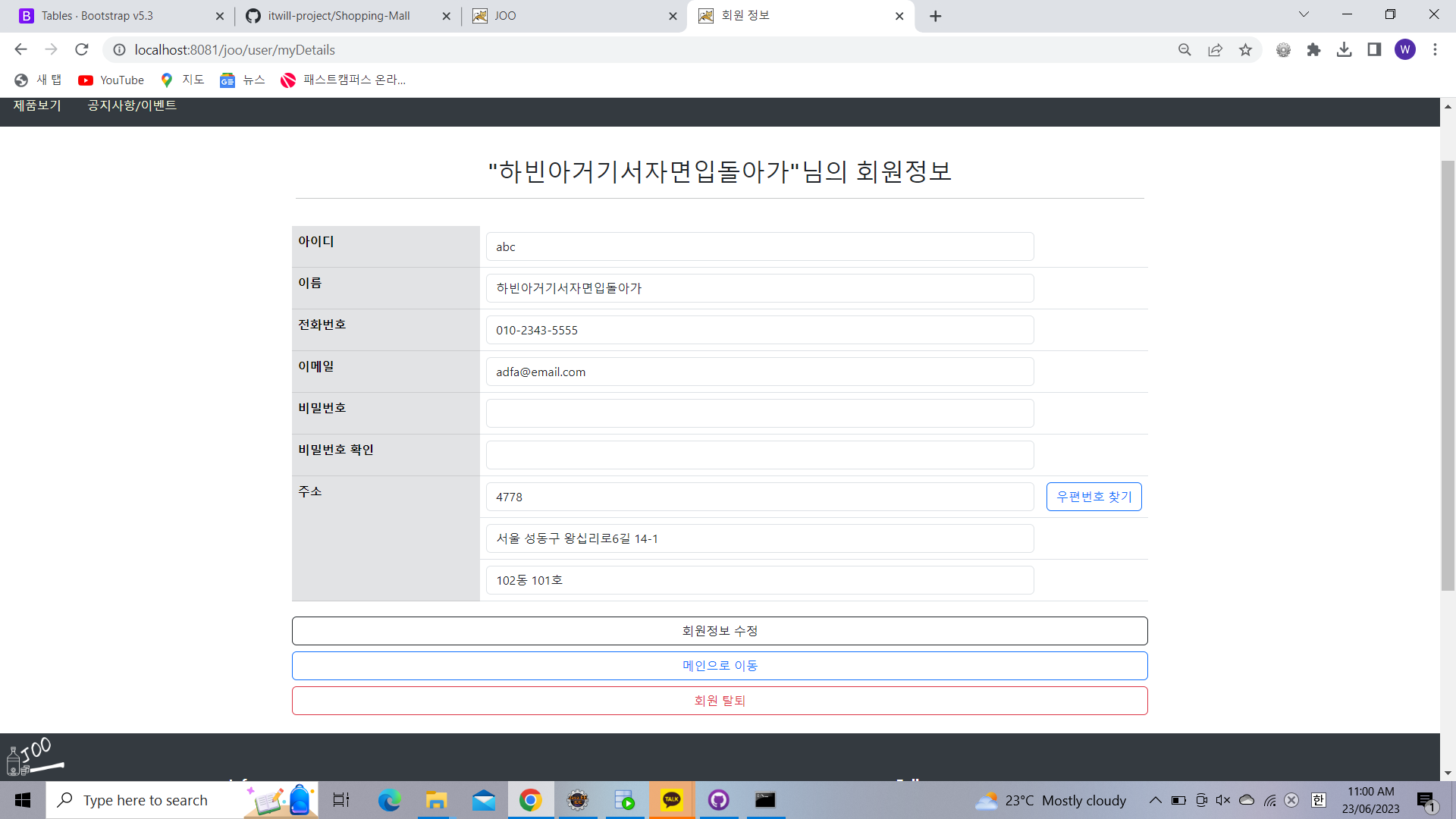Select the 회원 정보 tab
This screenshot has width=1456, height=819.
773,15
